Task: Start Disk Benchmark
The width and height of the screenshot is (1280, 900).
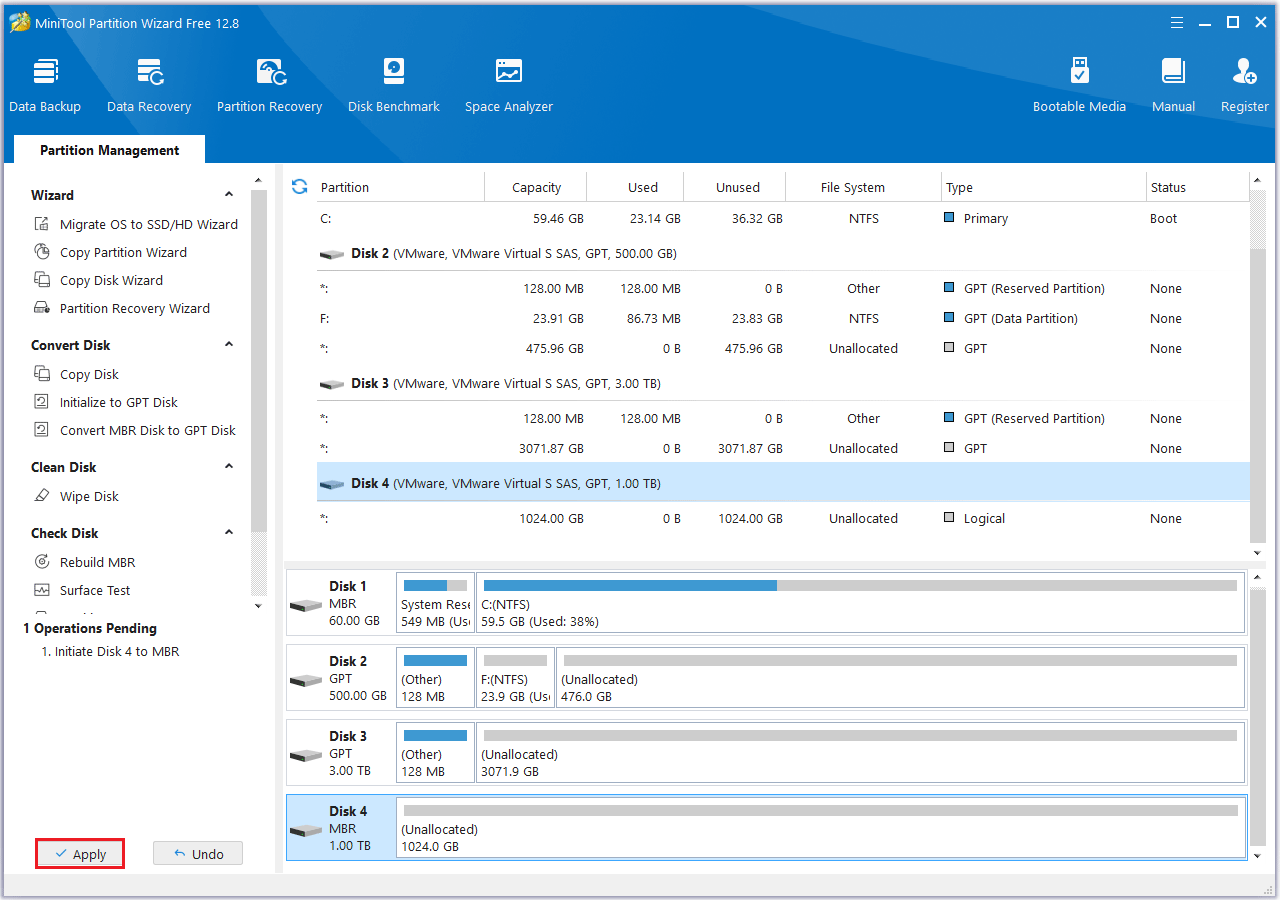Action: coord(394,86)
